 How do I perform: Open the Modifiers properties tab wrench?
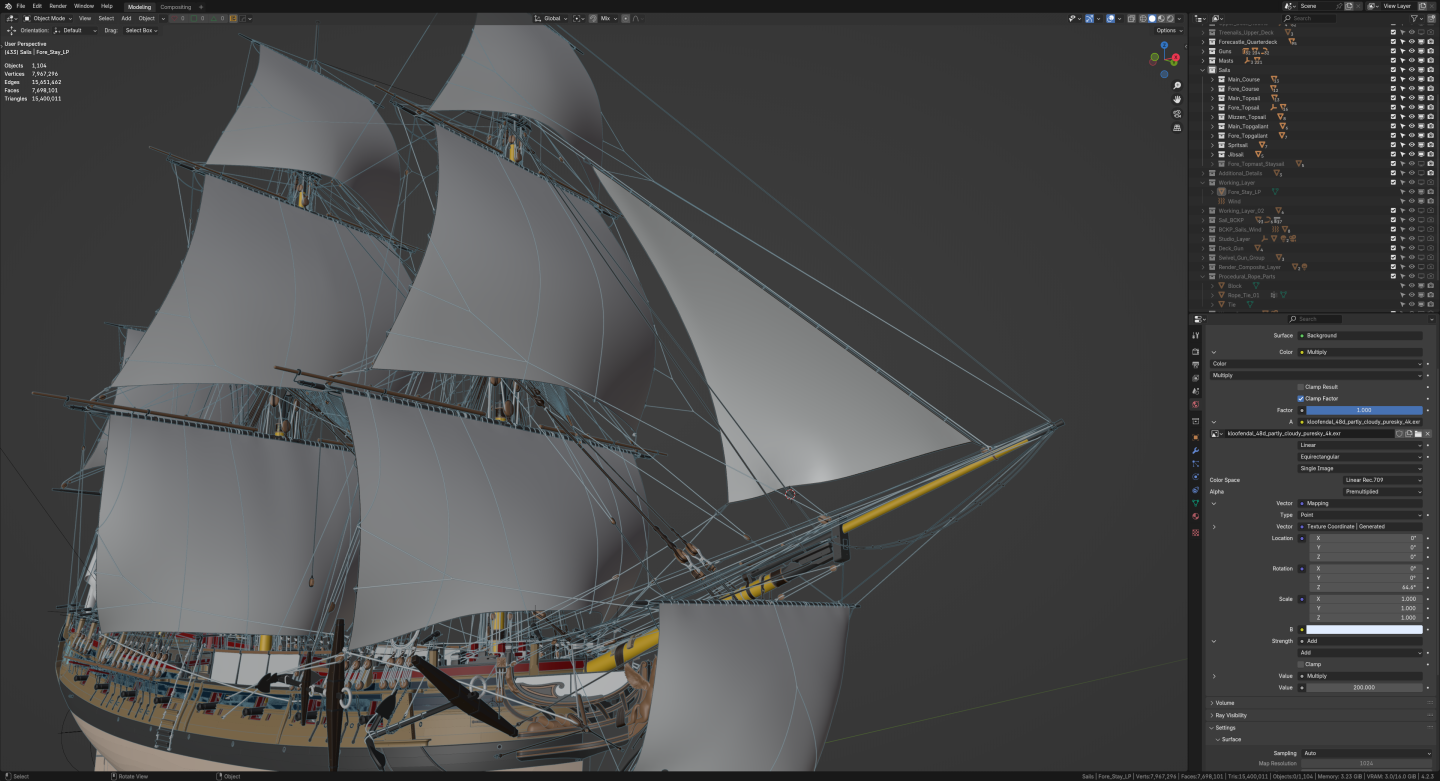1195,451
